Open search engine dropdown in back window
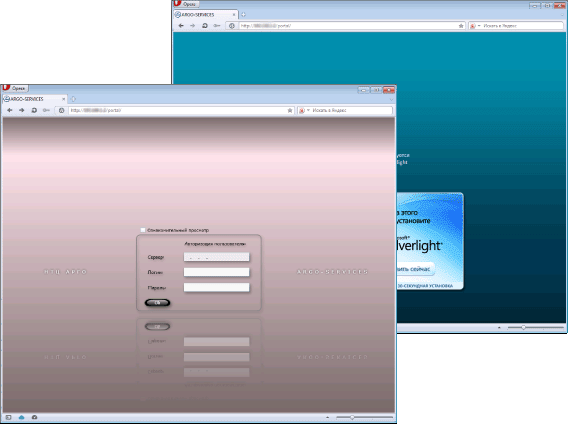 (x=475, y=26)
